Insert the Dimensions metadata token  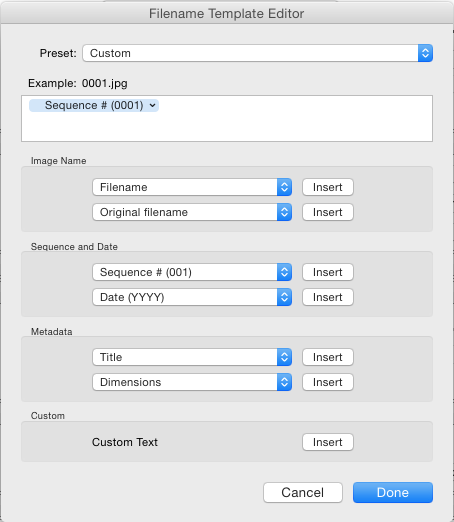point(328,382)
